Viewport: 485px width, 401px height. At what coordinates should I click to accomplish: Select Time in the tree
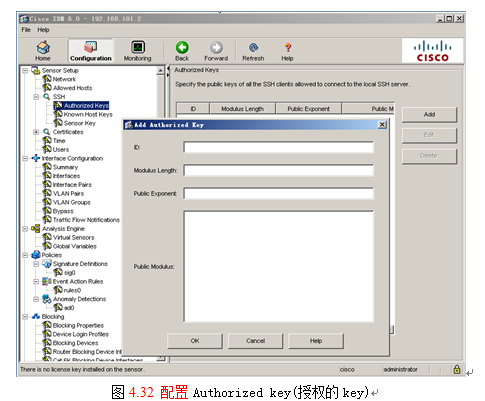[x=59, y=141]
